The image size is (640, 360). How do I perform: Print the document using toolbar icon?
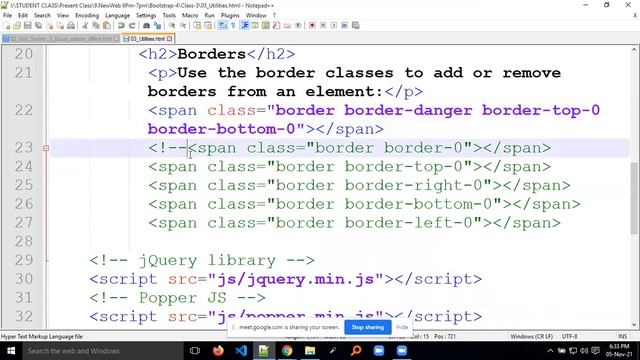tap(71, 25)
